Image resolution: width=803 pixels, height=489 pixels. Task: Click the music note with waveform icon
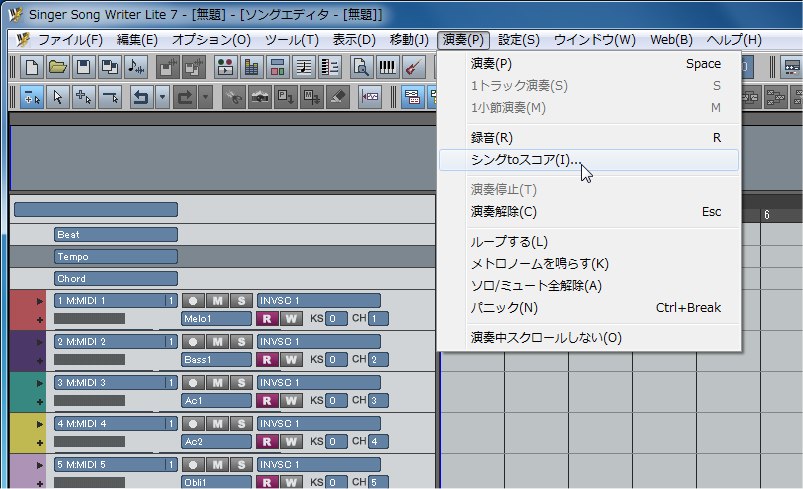point(136,67)
